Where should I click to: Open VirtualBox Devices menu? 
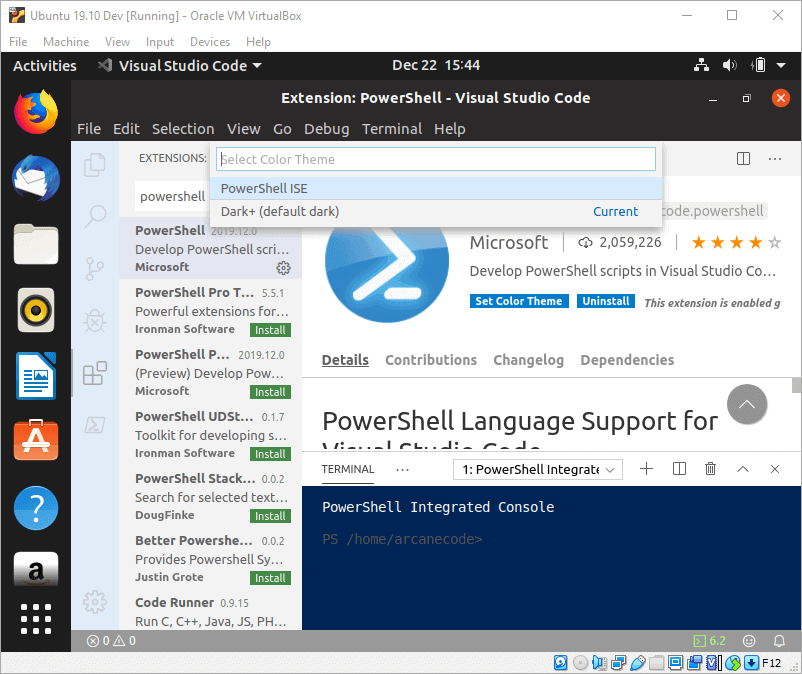pyautogui.click(x=210, y=41)
